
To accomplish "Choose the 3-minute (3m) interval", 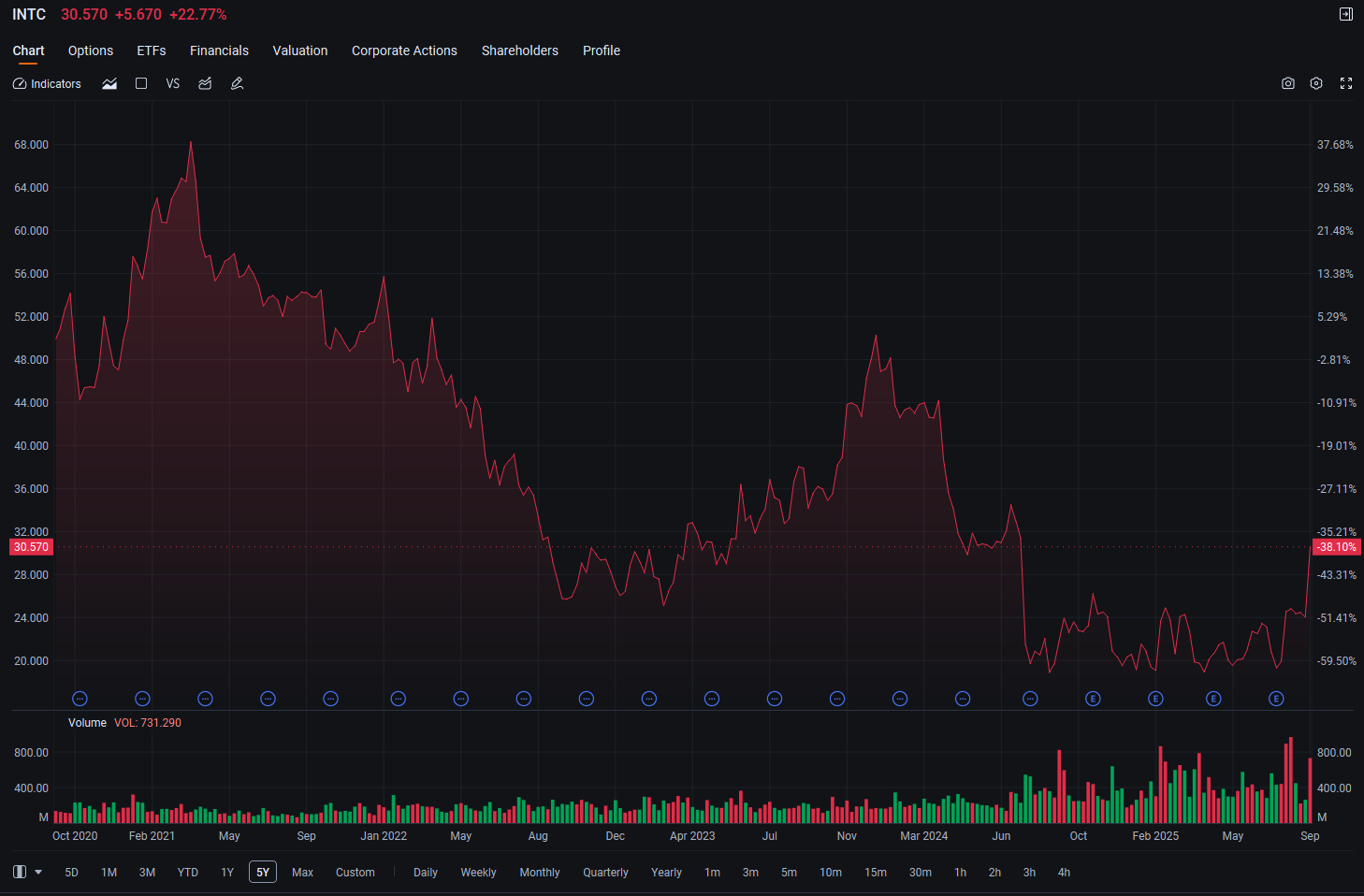I will 750,873.
